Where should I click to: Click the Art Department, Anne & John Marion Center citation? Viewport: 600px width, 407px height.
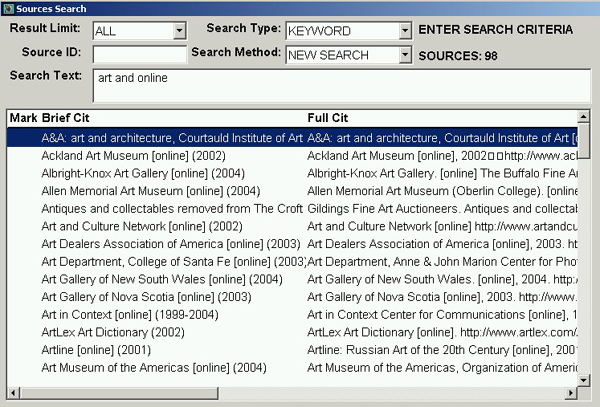pos(442,262)
